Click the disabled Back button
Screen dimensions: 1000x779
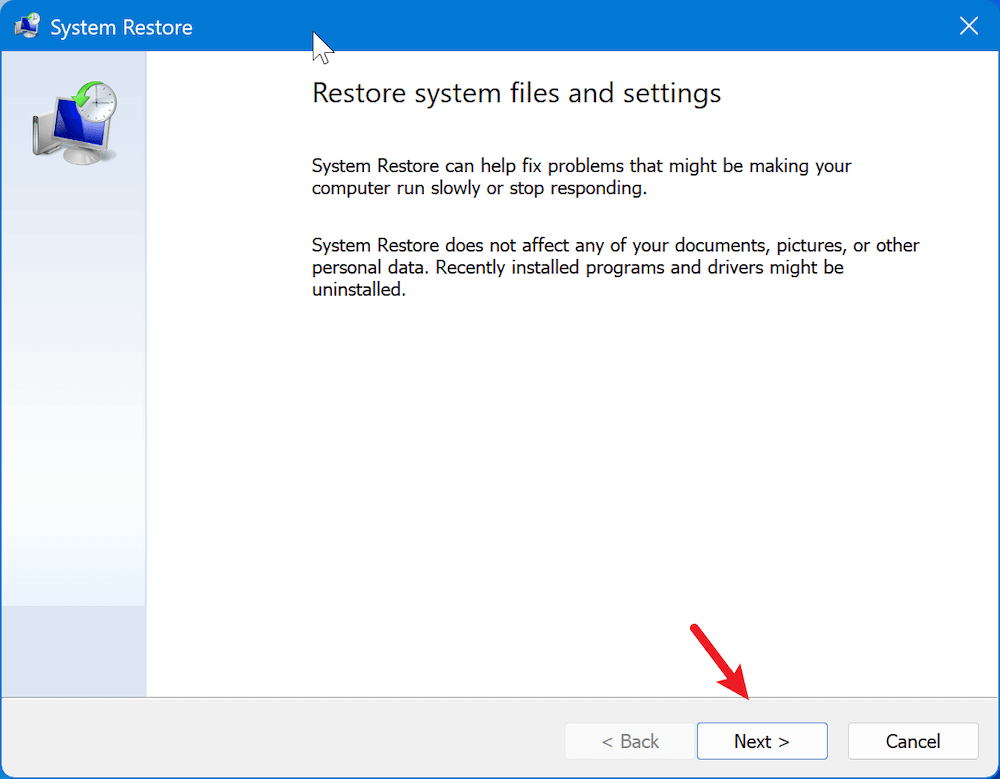coord(630,741)
